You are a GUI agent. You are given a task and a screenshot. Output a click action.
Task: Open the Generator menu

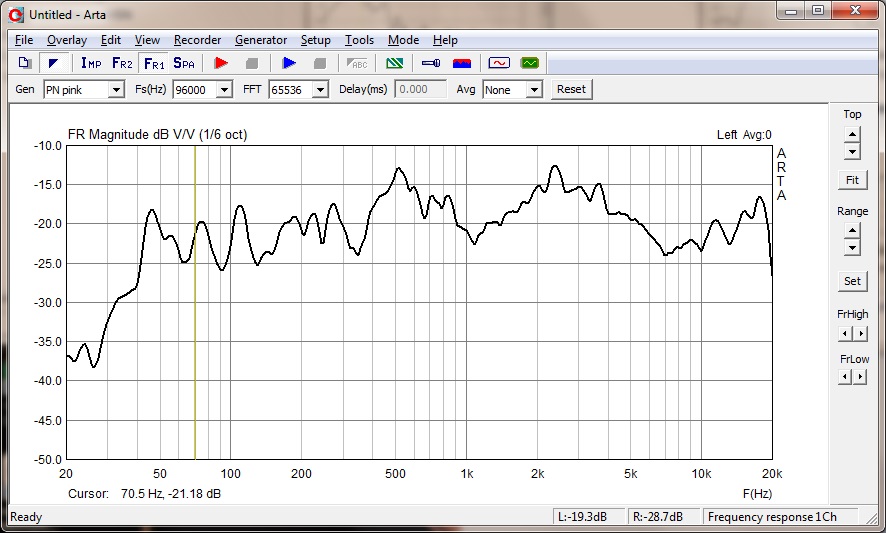coord(261,40)
